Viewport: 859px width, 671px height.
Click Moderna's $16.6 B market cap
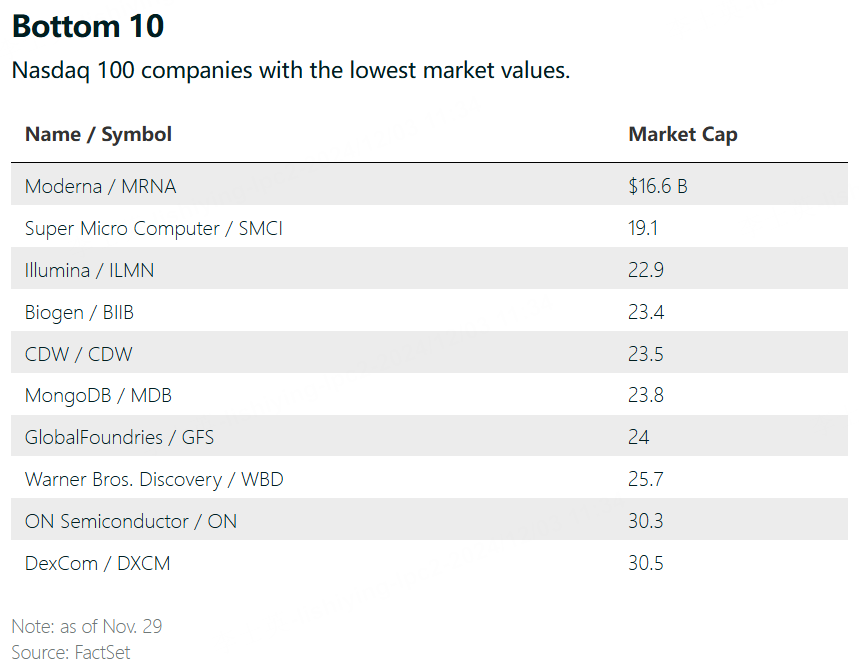click(657, 186)
